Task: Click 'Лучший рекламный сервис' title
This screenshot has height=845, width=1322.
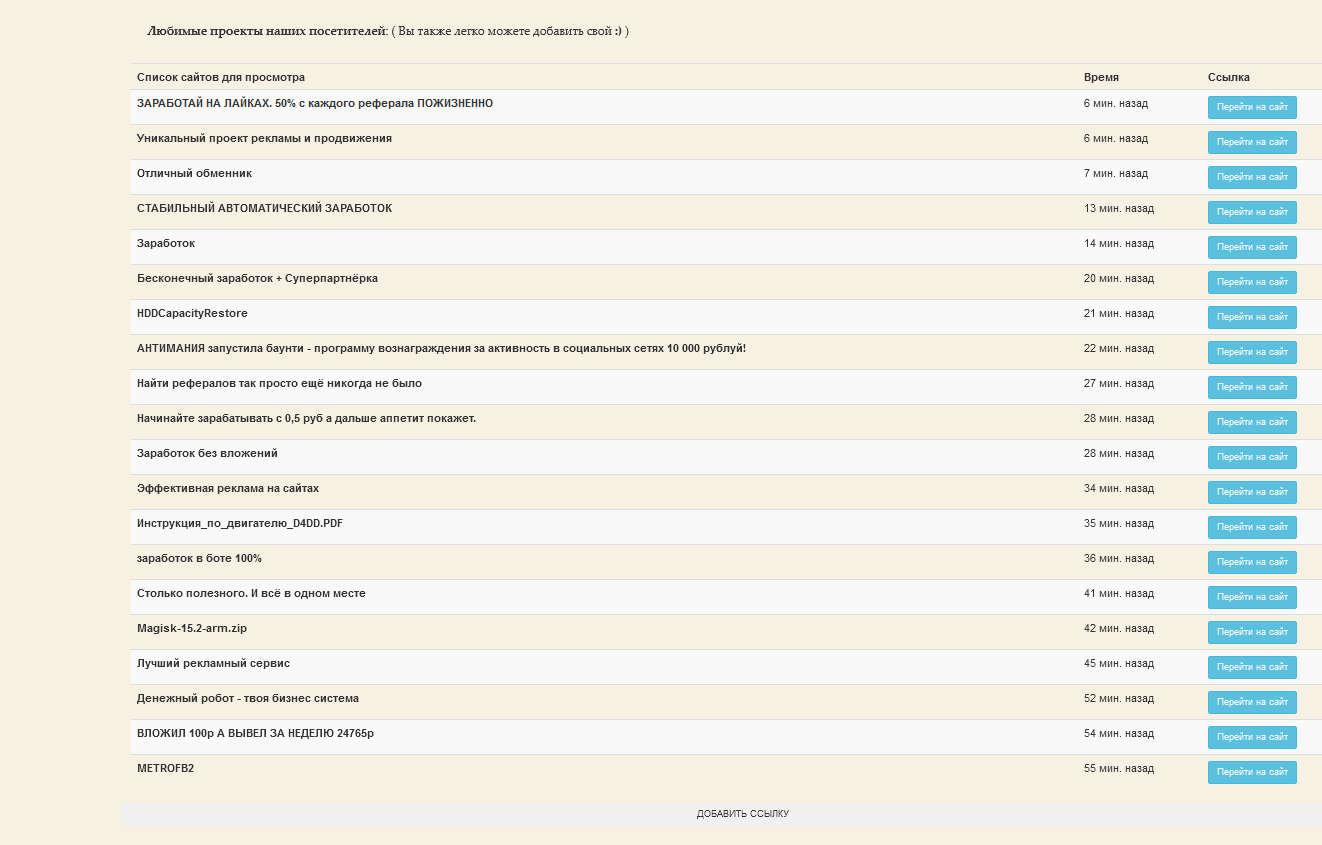Action: [213, 663]
